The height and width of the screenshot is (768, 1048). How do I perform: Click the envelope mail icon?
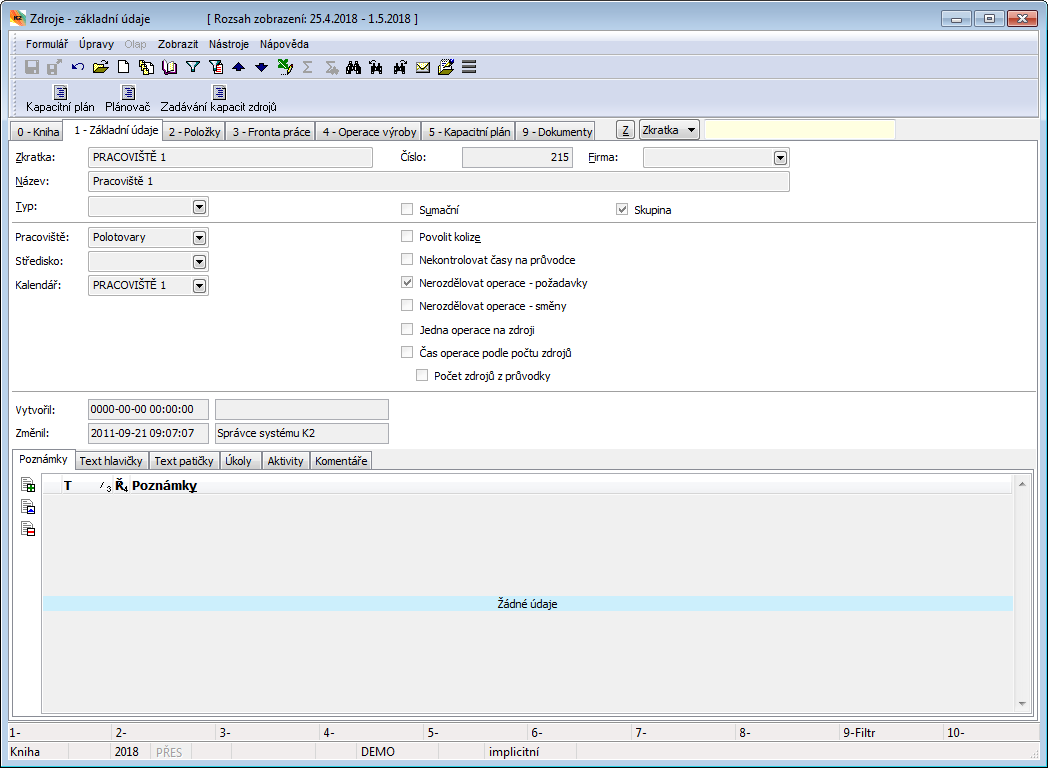point(423,68)
